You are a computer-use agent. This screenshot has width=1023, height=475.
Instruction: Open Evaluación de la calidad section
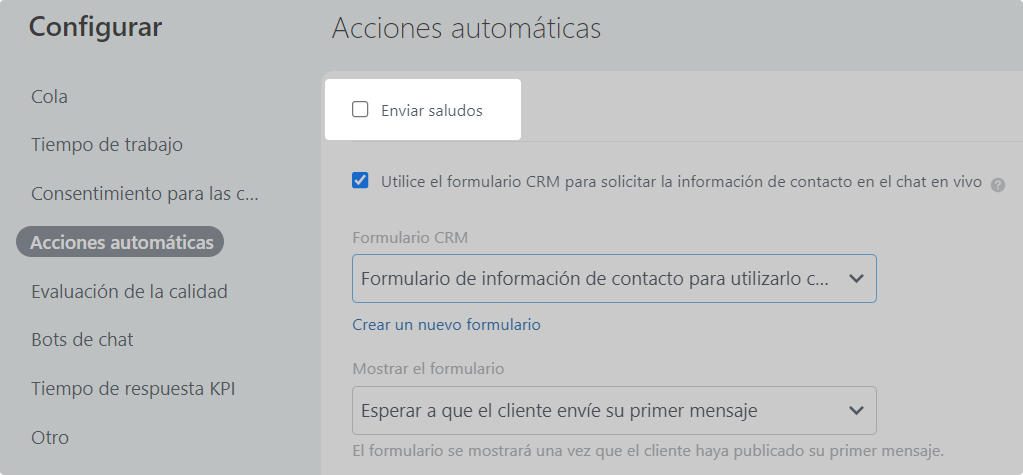(129, 292)
